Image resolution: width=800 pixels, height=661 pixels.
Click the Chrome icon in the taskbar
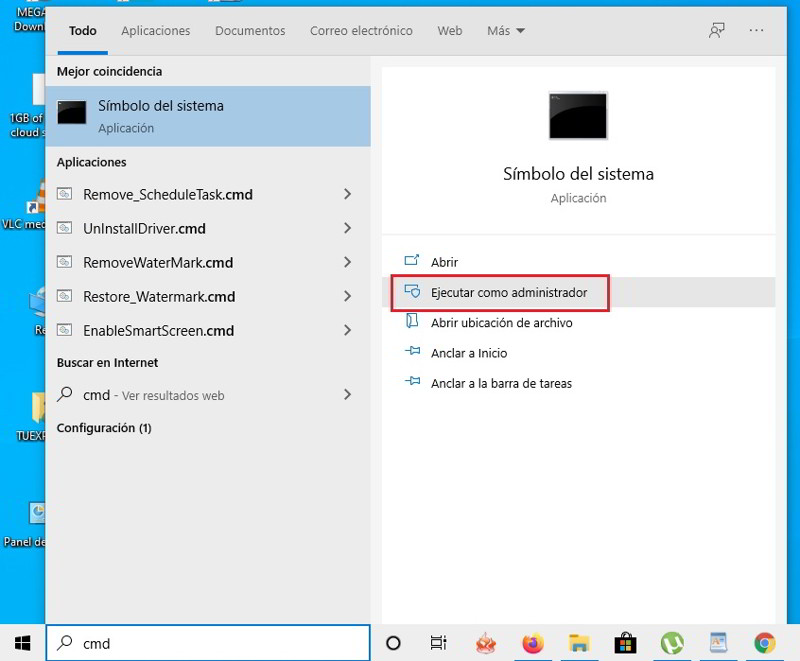tap(764, 643)
